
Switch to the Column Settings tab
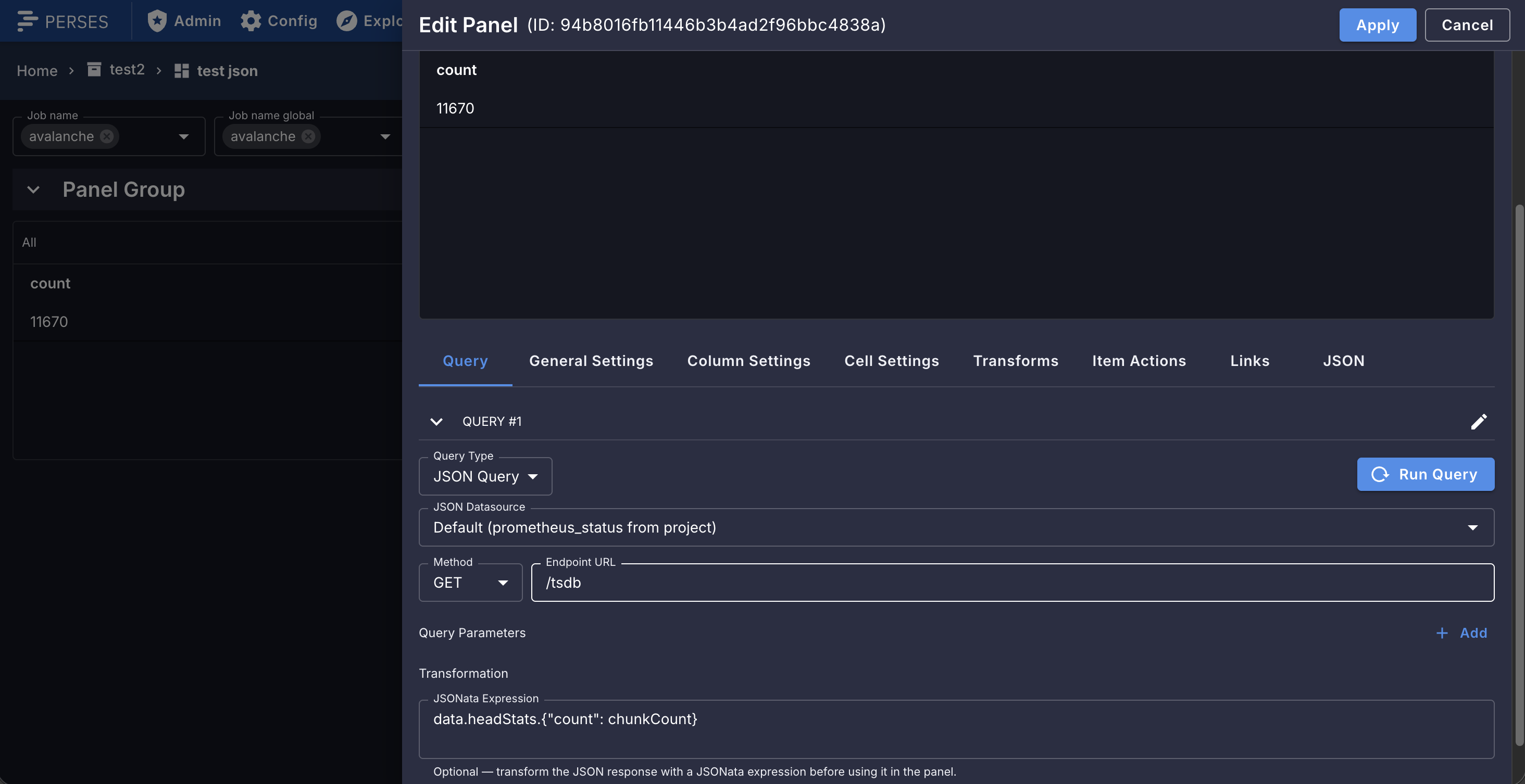click(x=748, y=361)
